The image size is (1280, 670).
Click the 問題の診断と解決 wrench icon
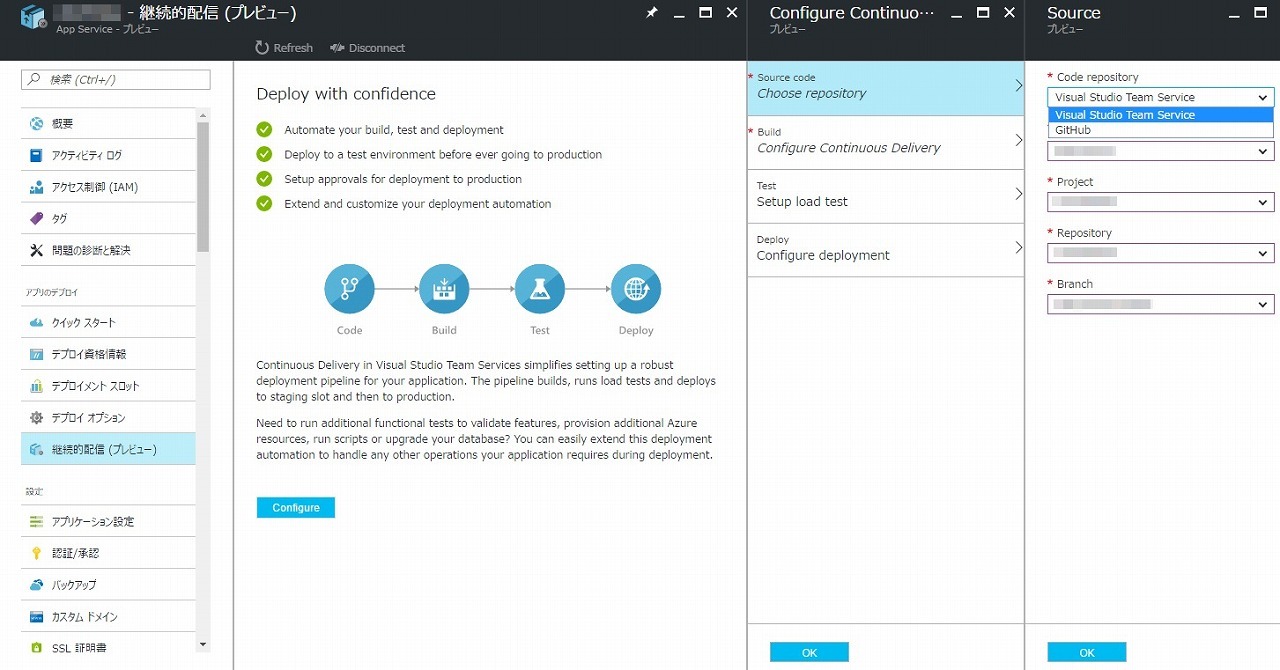point(36,250)
